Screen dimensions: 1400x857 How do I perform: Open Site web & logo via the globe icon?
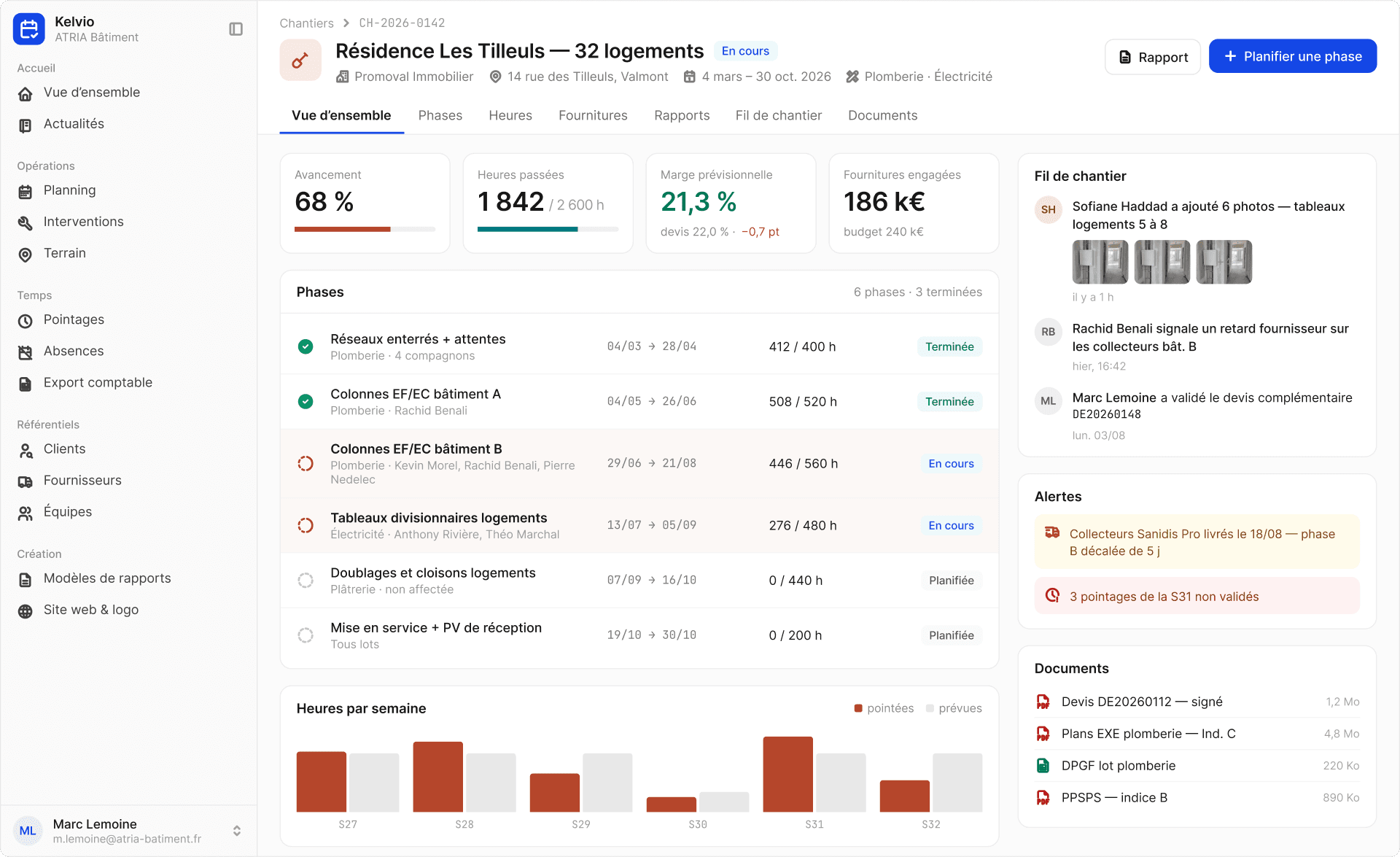(x=26, y=611)
